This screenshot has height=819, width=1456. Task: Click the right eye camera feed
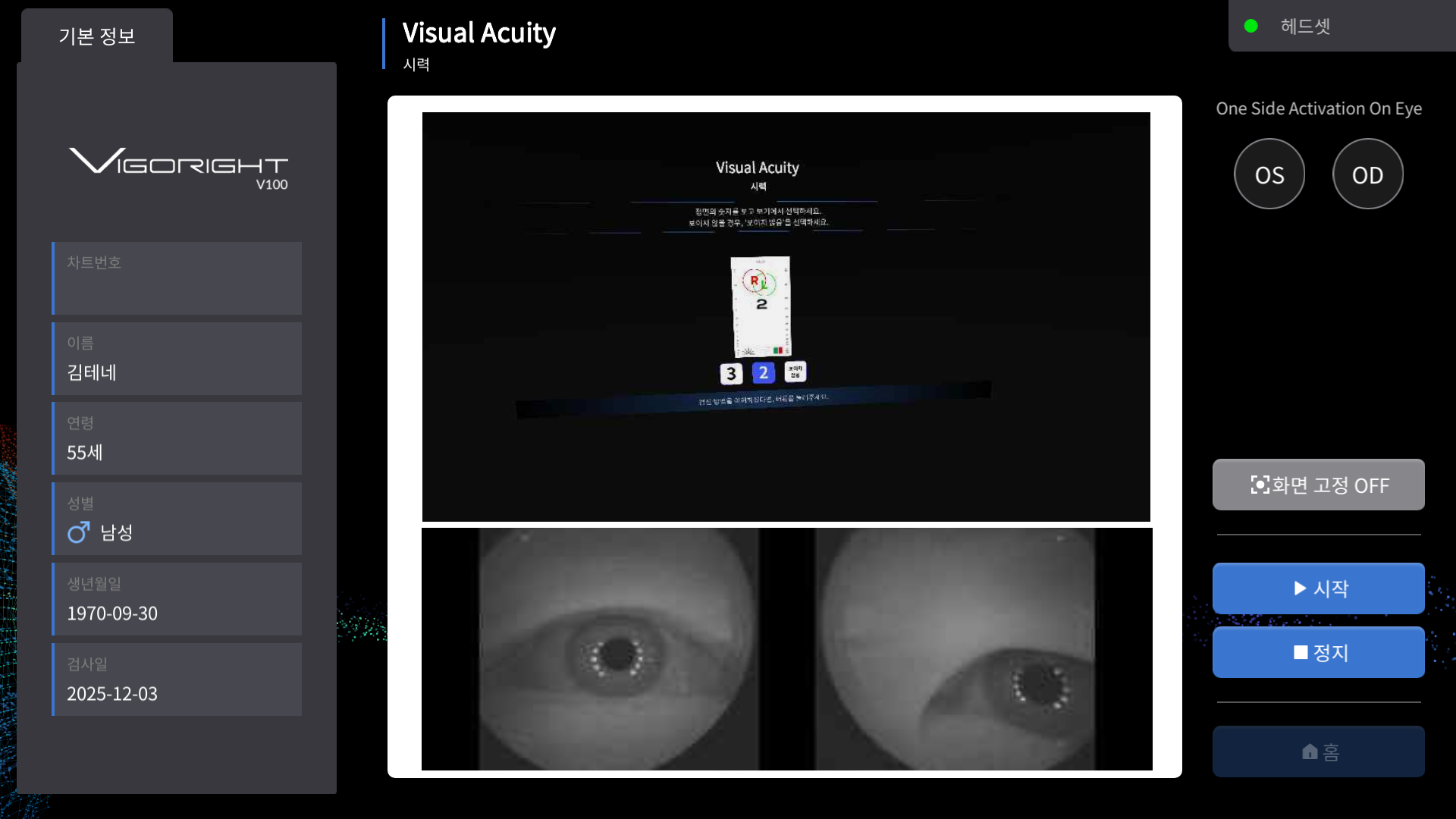click(955, 650)
